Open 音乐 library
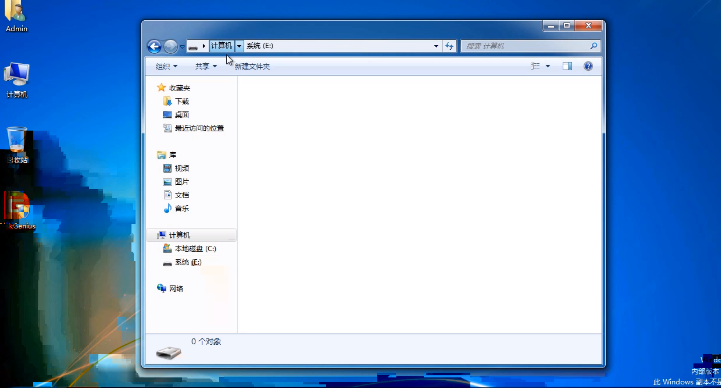The height and width of the screenshot is (388, 721). point(182,208)
